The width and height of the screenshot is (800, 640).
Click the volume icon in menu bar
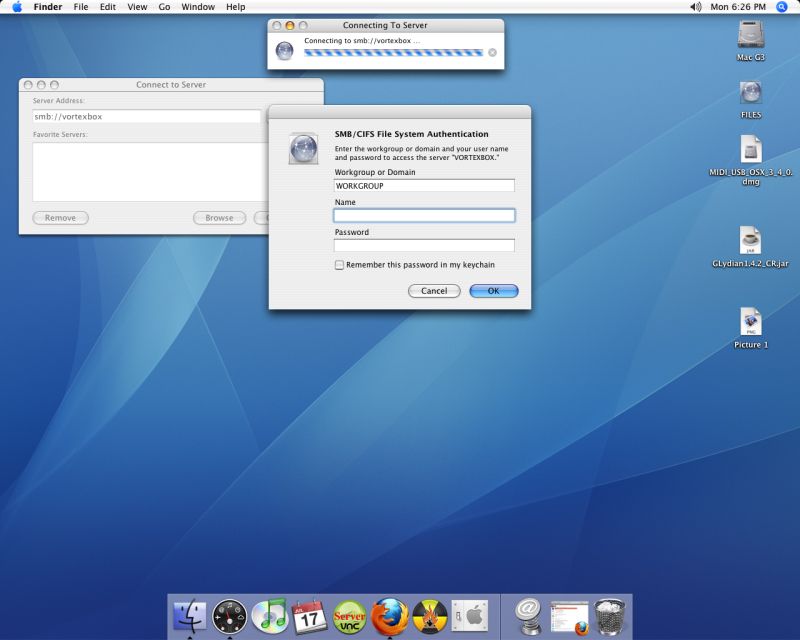pos(695,7)
